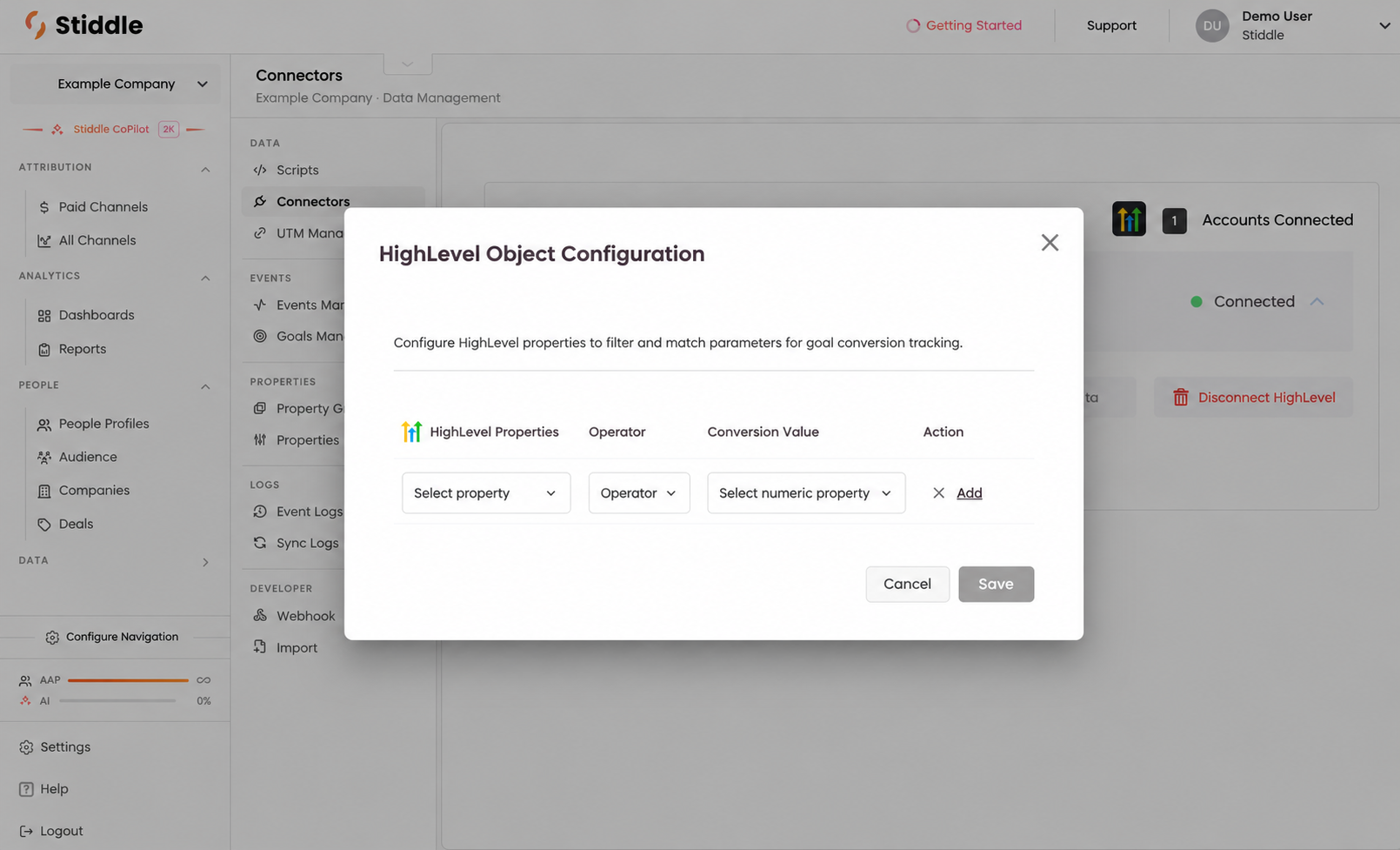Image resolution: width=1400 pixels, height=850 pixels.
Task: Open Settings in the sidebar
Action: pyautogui.click(x=55, y=747)
